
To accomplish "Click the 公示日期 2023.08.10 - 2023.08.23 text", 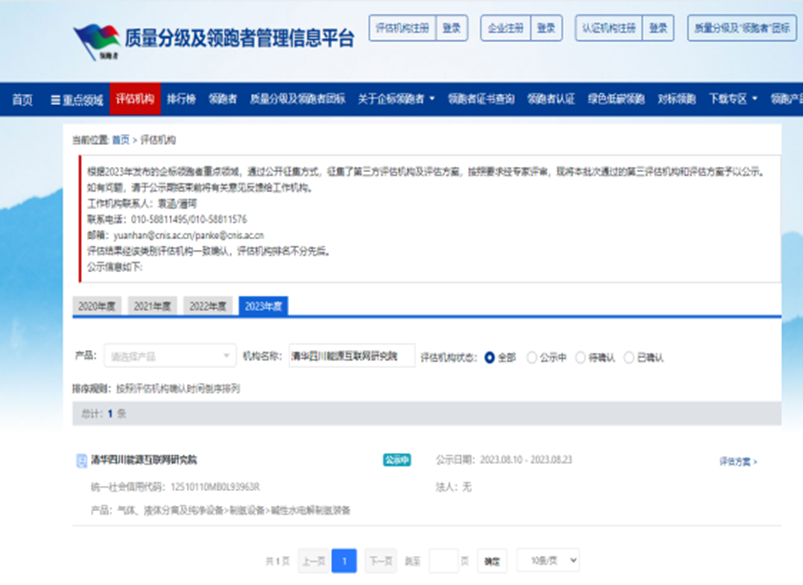I will [504, 459].
